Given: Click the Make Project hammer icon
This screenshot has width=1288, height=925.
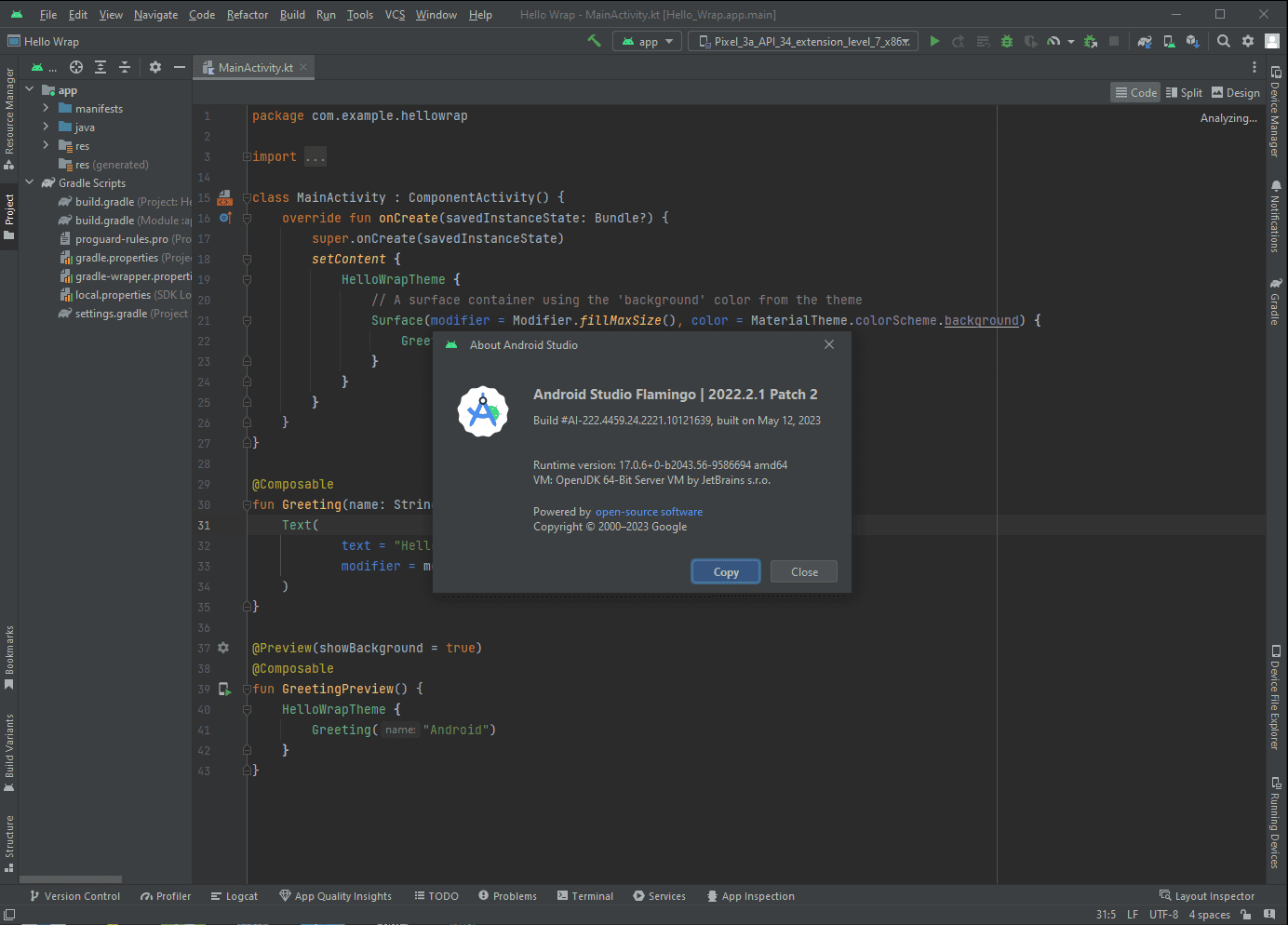Looking at the screenshot, I should 594,41.
